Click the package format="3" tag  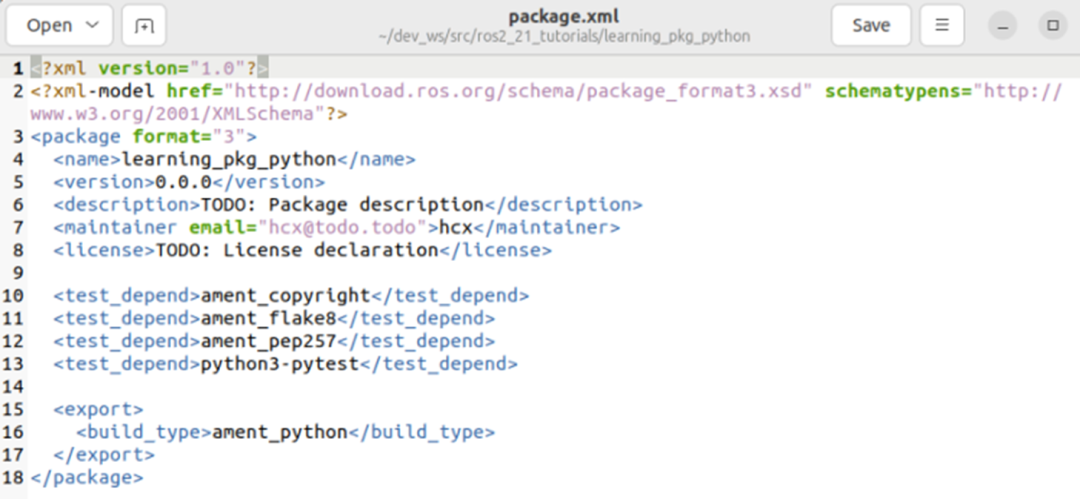tap(143, 136)
